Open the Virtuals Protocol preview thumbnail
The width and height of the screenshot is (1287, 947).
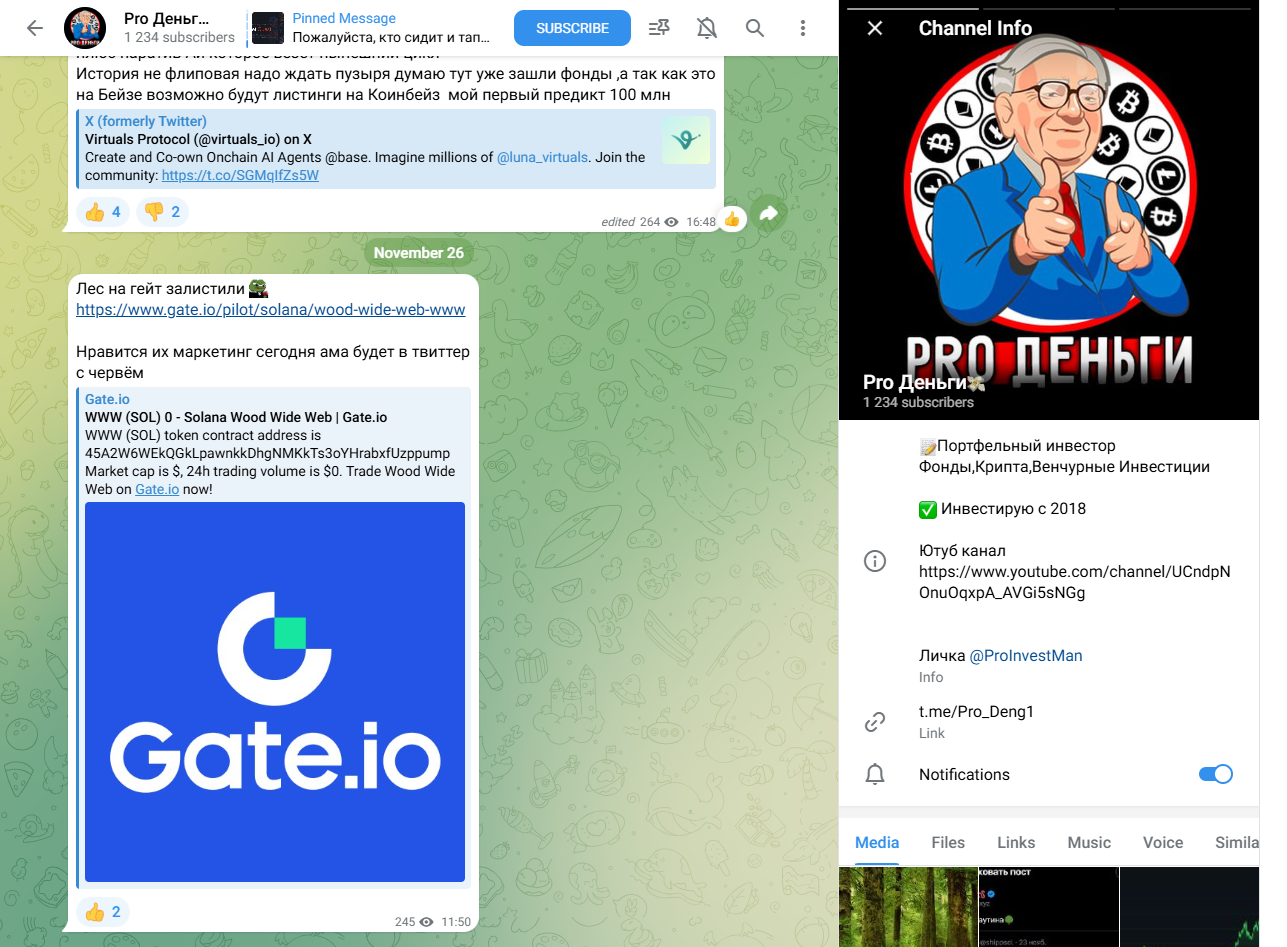(686, 140)
